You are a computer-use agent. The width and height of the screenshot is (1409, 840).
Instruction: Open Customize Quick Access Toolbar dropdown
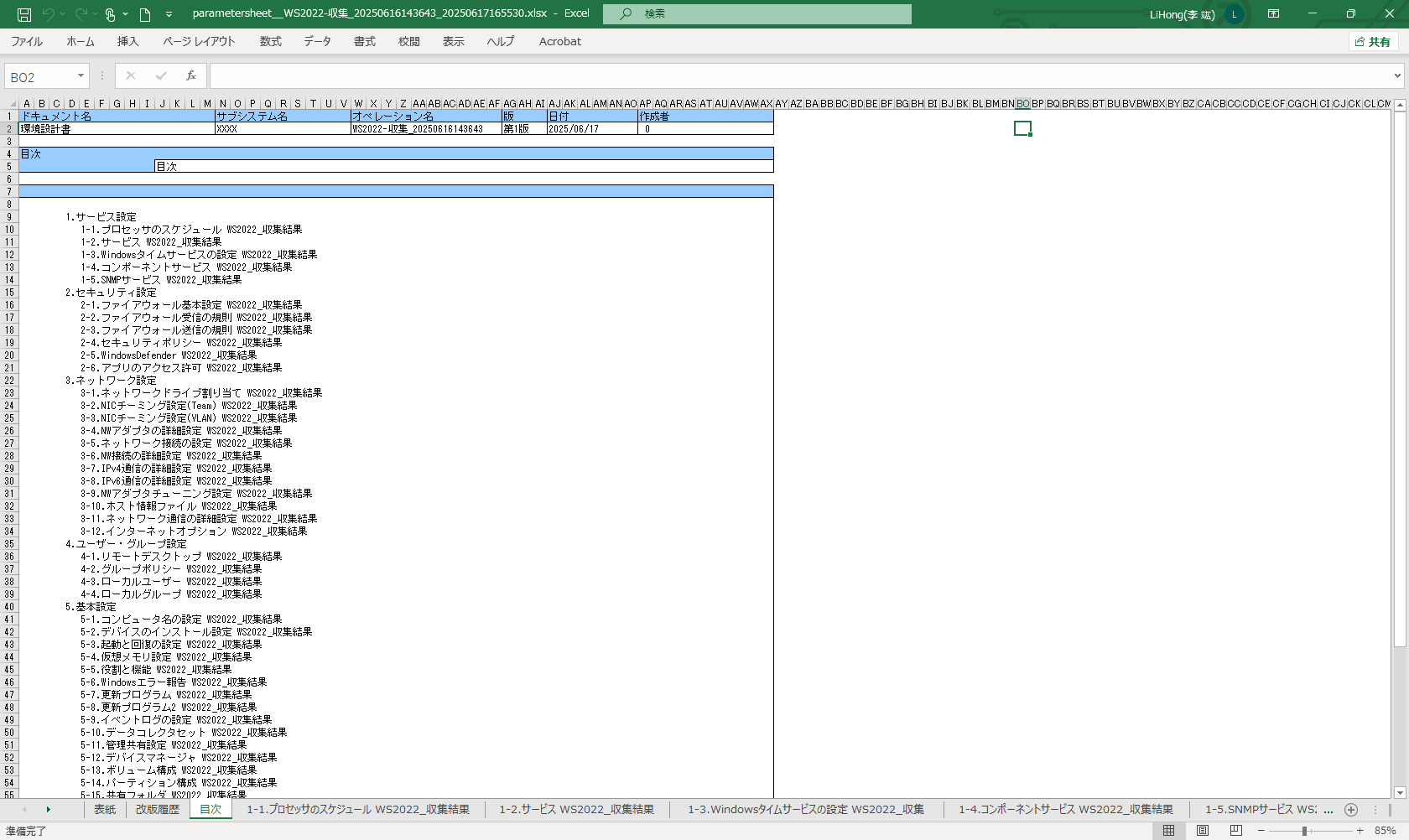[169, 14]
